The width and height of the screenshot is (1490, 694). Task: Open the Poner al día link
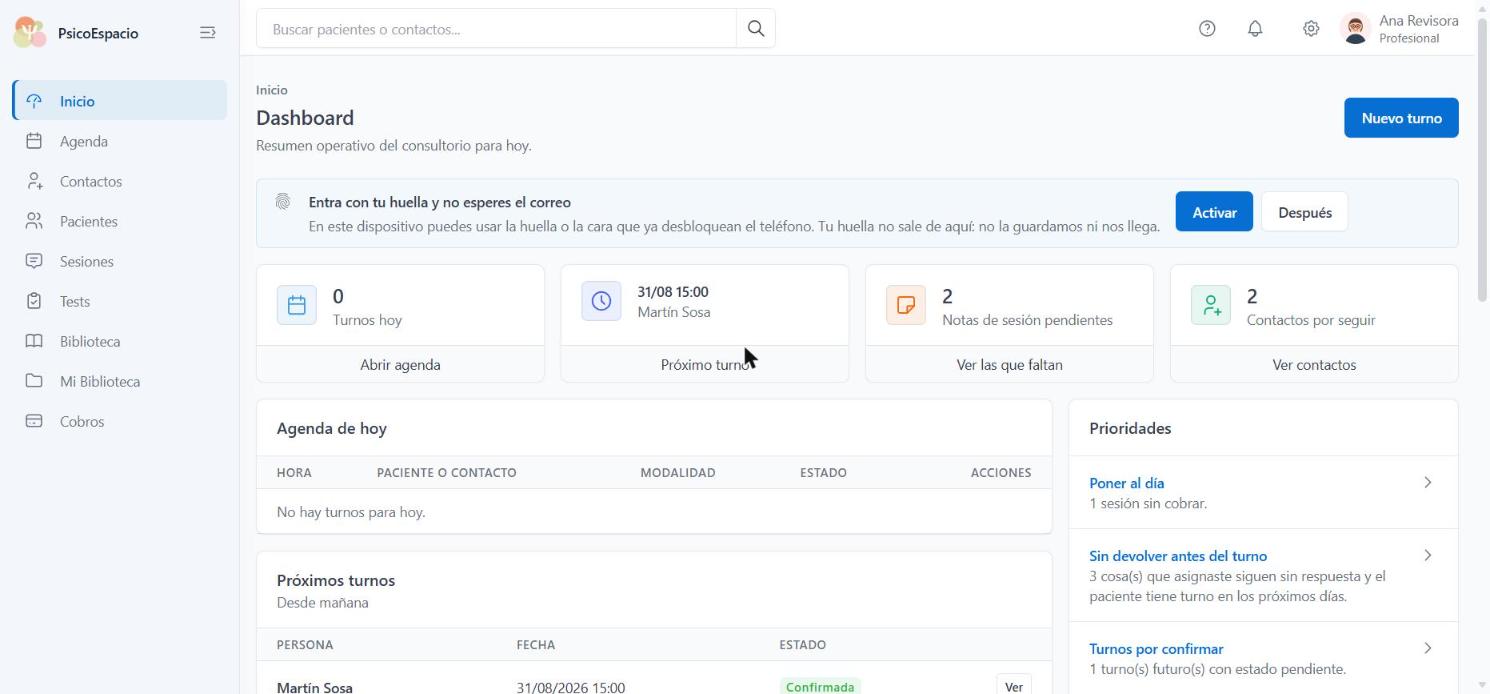(1126, 483)
